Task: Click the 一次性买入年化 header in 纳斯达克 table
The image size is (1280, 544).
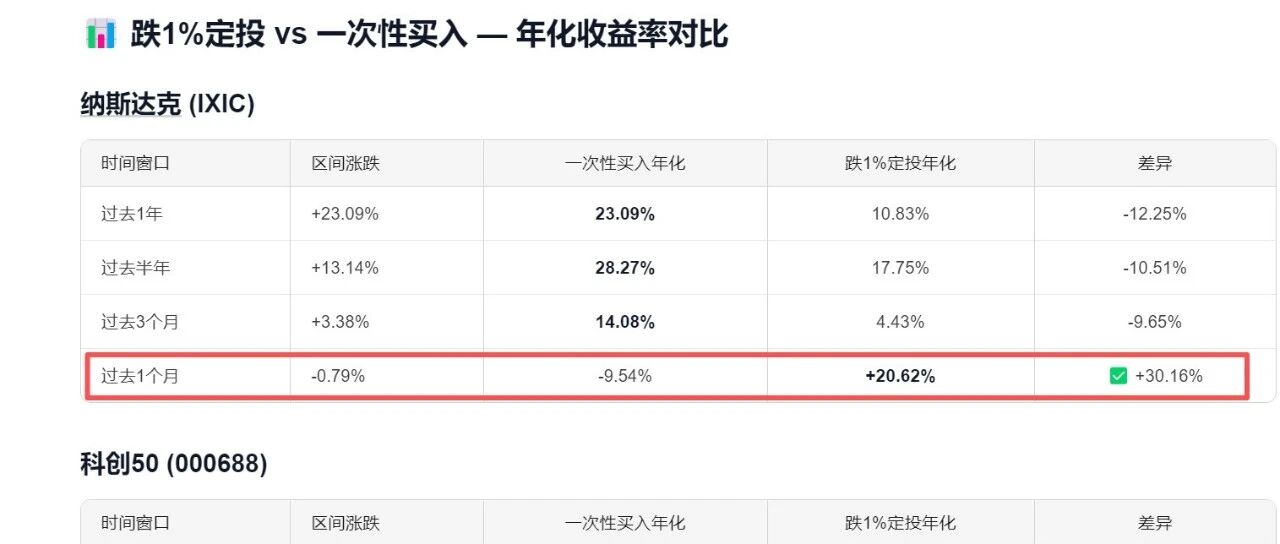Action: [x=625, y=163]
